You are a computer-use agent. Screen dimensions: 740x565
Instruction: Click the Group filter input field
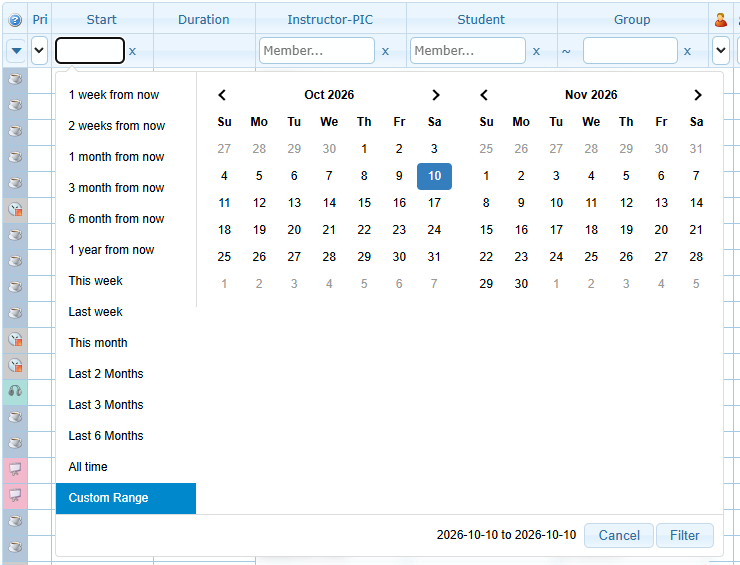click(x=630, y=51)
